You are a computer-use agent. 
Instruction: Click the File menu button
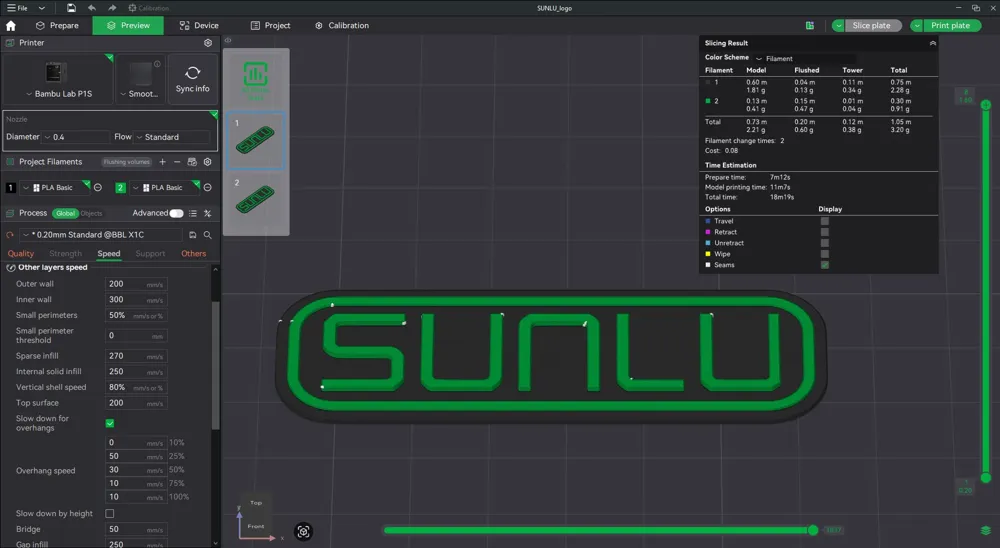pyautogui.click(x=18, y=8)
